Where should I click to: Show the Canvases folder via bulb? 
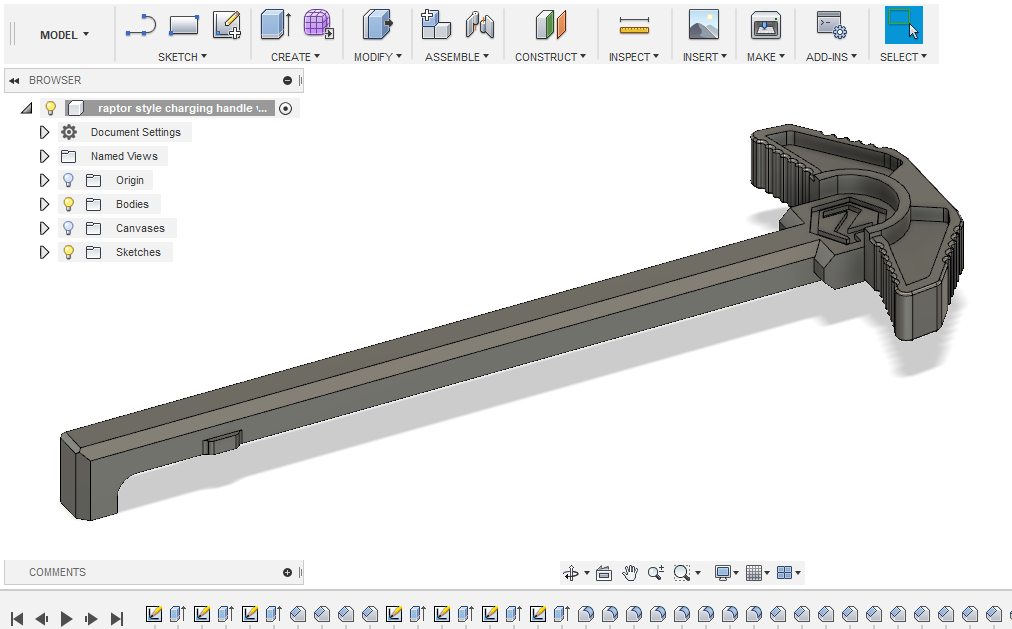68,228
